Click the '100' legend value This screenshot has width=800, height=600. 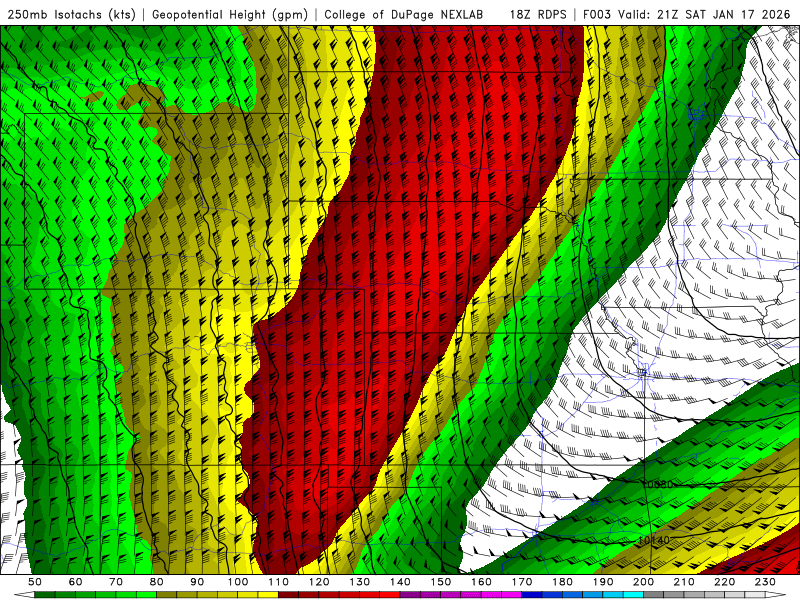(238, 582)
